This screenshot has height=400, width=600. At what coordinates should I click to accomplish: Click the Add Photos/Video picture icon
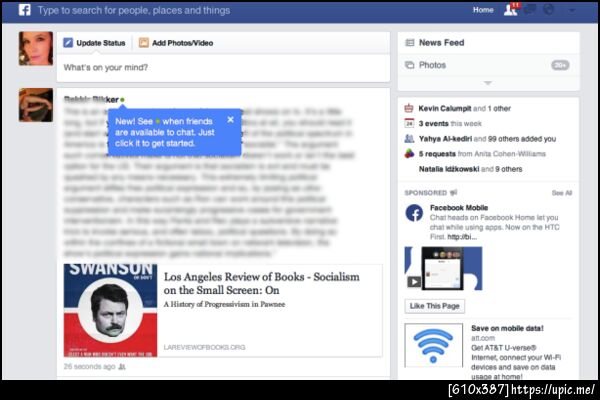click(x=143, y=42)
